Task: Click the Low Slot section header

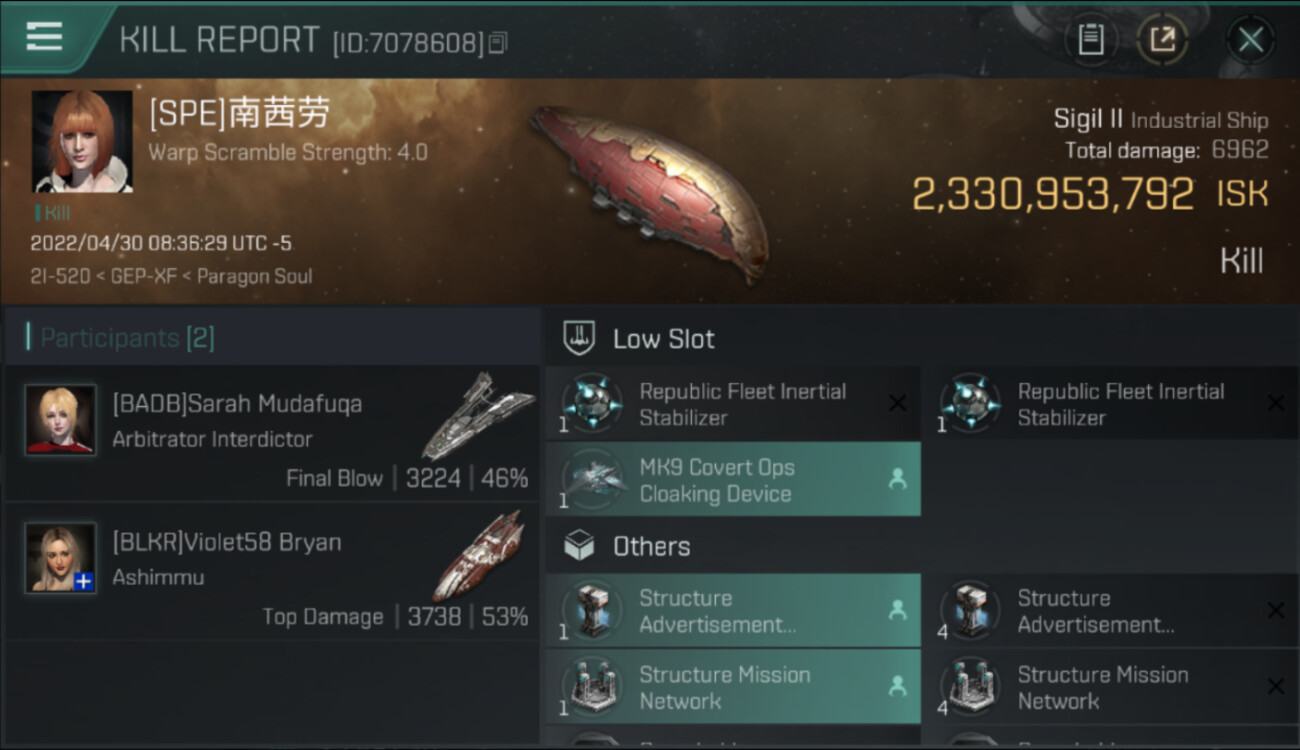Action: (664, 339)
